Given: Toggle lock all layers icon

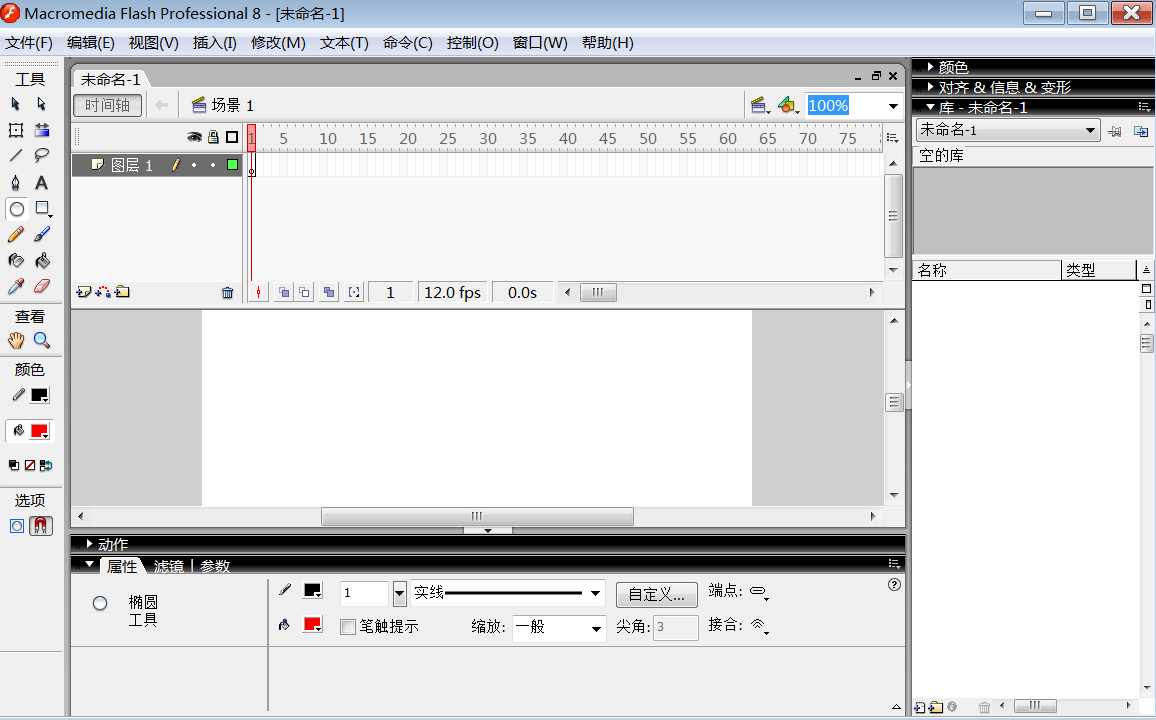Looking at the screenshot, I should pyautogui.click(x=213, y=137).
